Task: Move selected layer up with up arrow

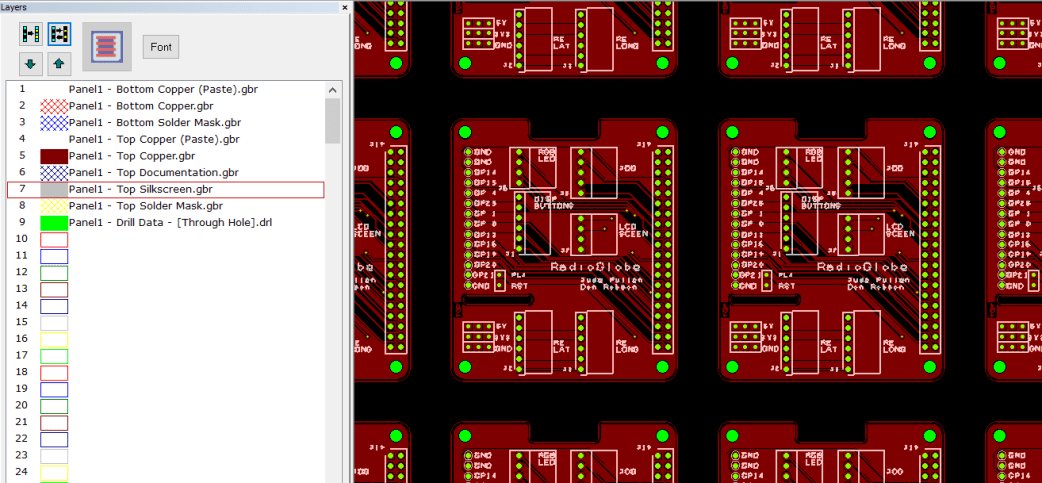Action: coord(59,64)
